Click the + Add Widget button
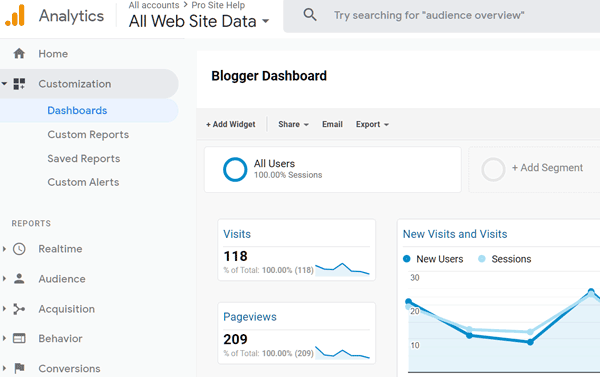 point(231,124)
